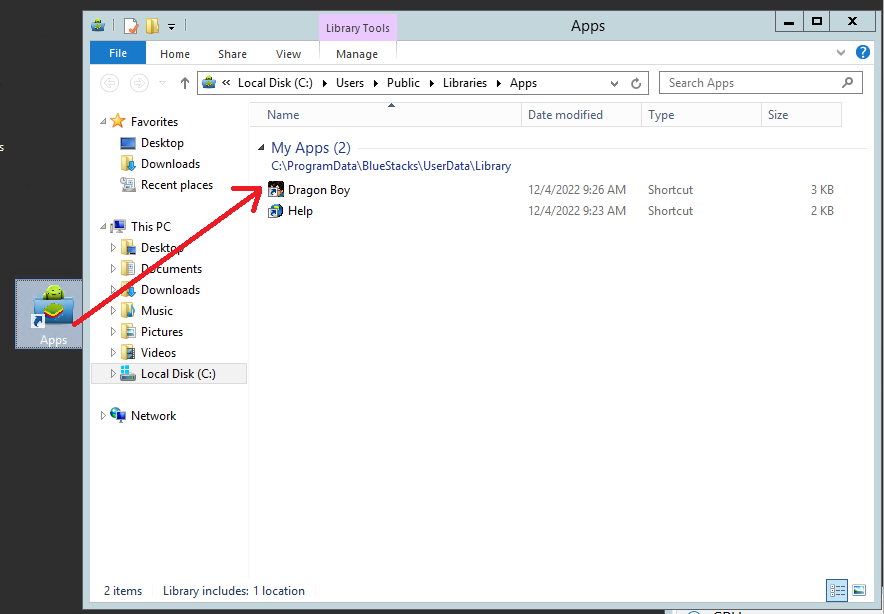Click the Apps window system icon
Viewport: 884px width, 614px height.
pyautogui.click(x=99, y=25)
